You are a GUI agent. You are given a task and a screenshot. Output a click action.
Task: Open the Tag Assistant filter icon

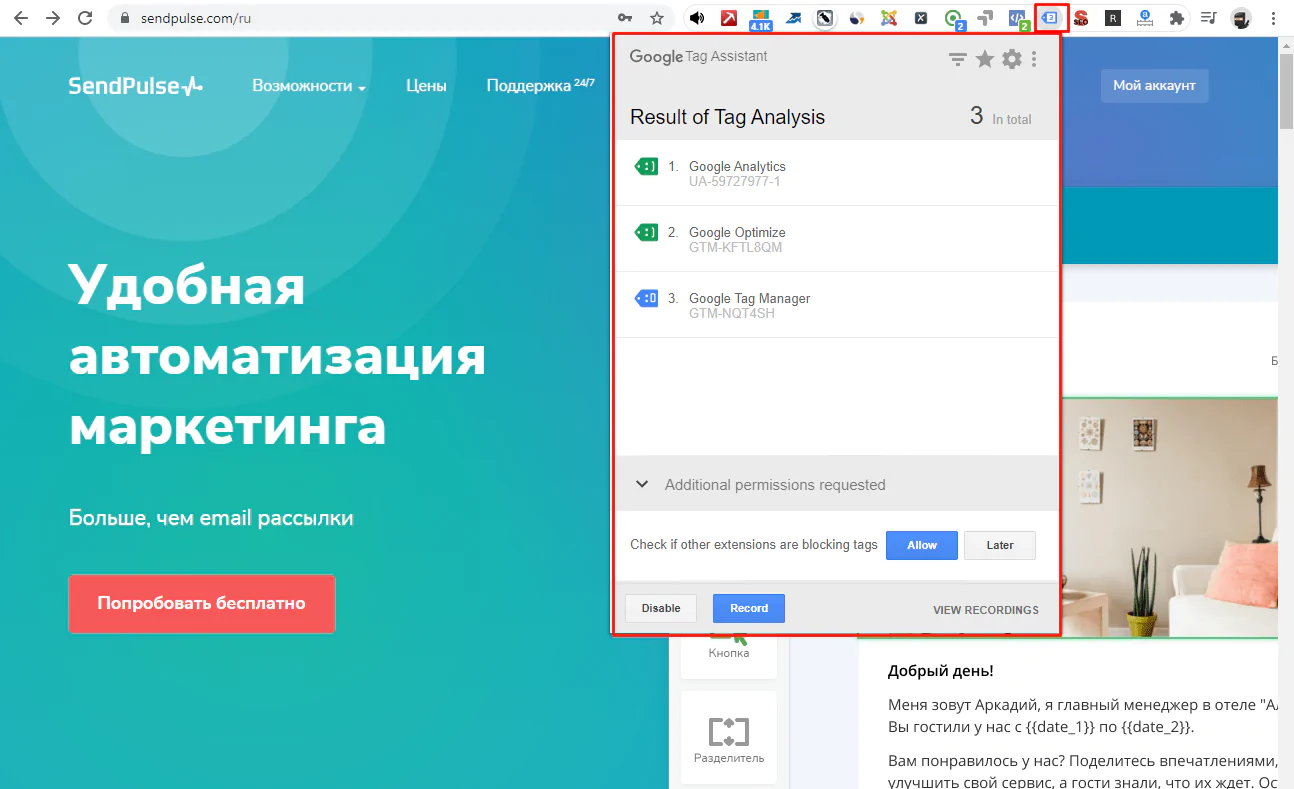[957, 60]
